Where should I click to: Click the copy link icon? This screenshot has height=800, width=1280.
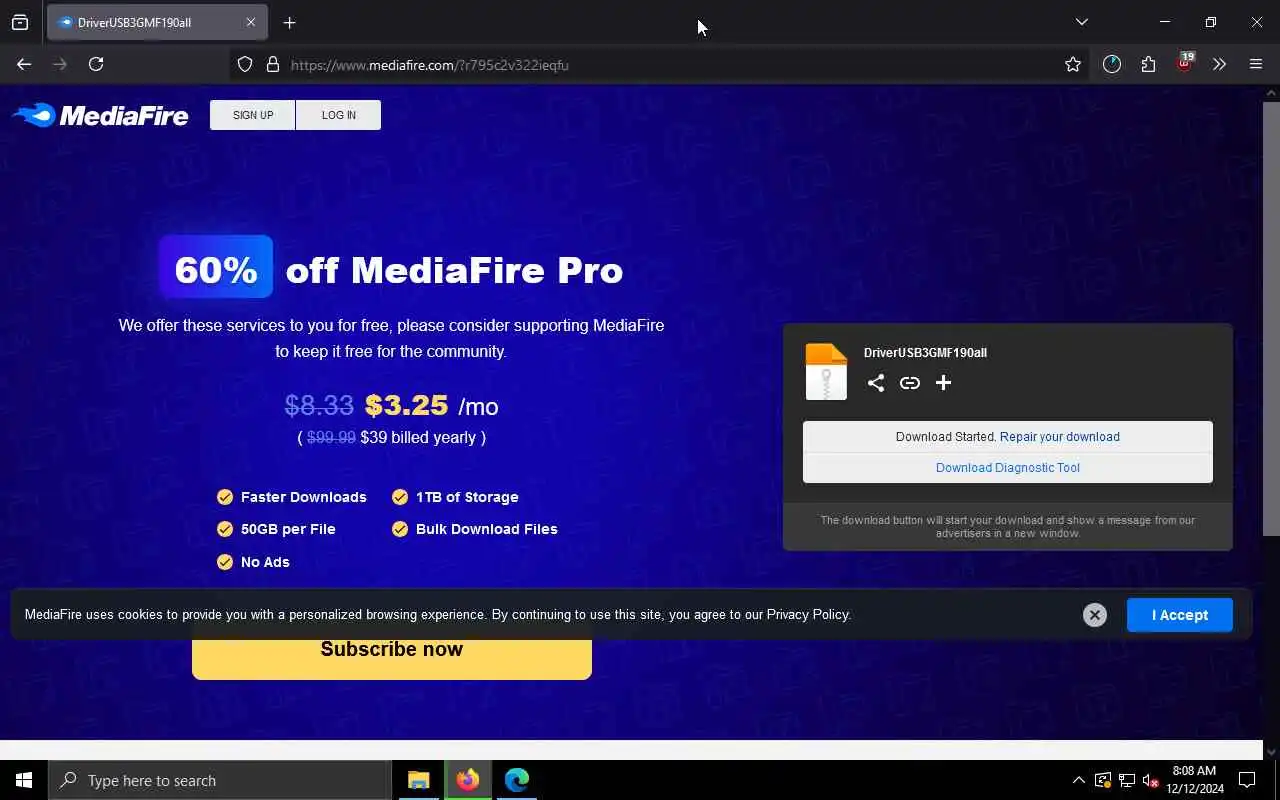(x=909, y=383)
